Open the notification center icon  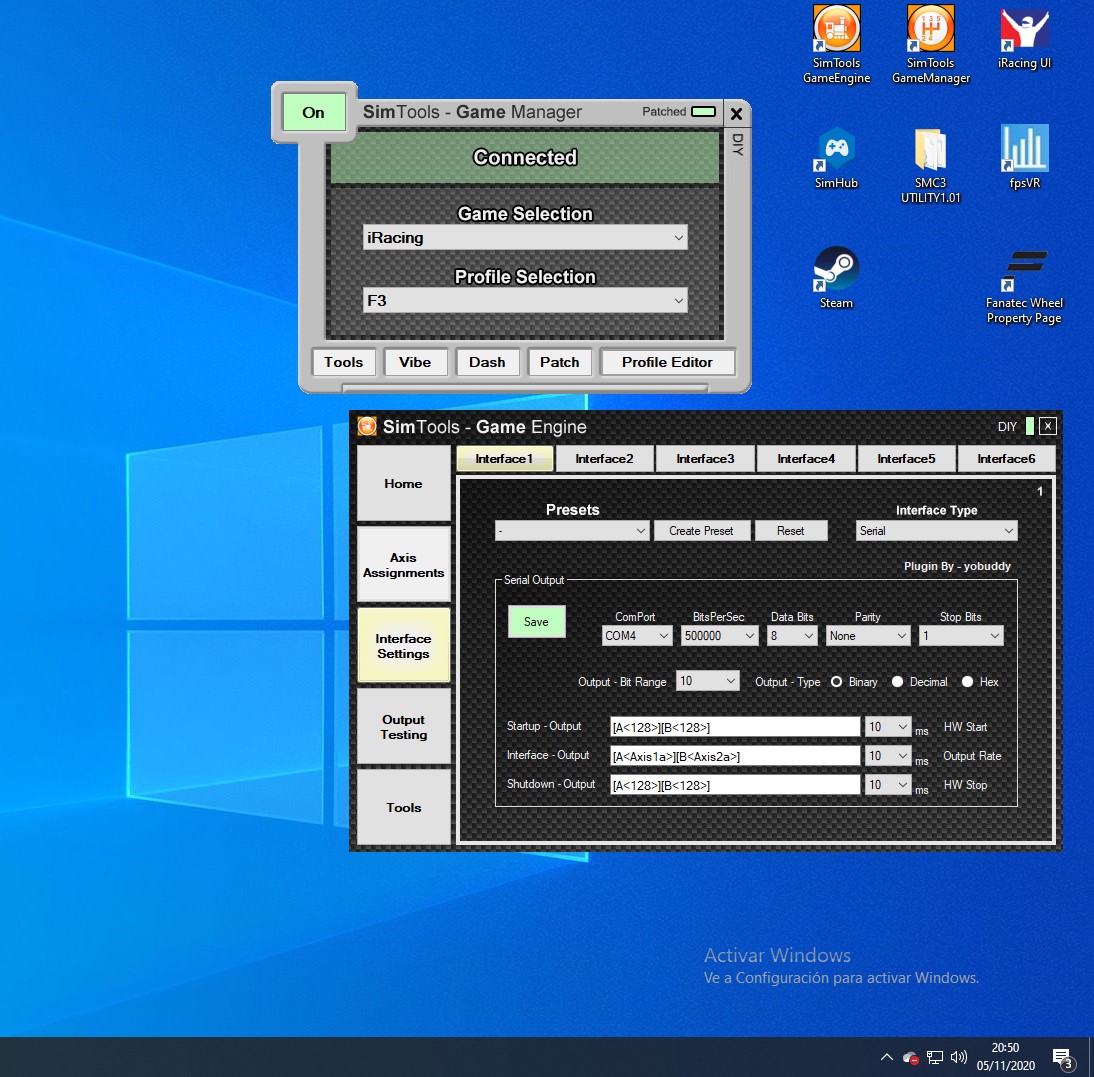1063,1058
